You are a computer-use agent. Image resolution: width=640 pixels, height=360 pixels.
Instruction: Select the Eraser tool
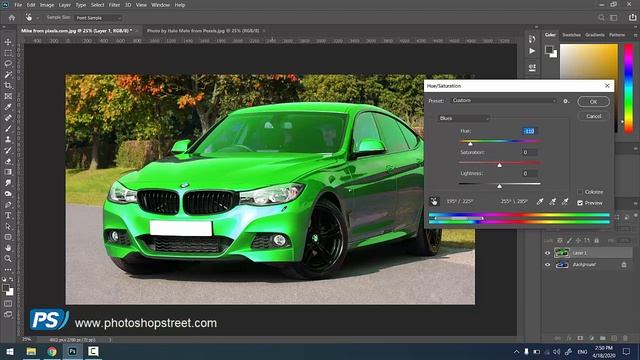pos(8,161)
